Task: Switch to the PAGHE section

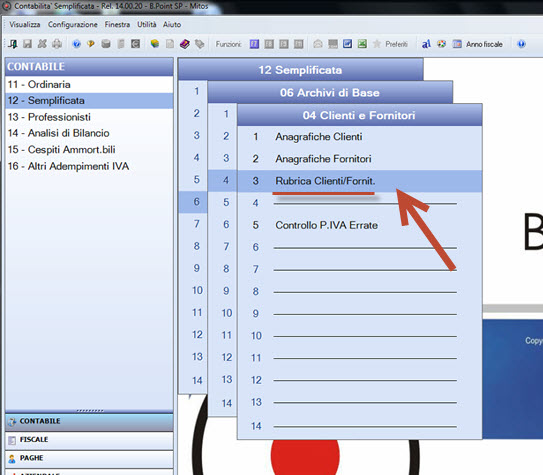Action: point(89,458)
